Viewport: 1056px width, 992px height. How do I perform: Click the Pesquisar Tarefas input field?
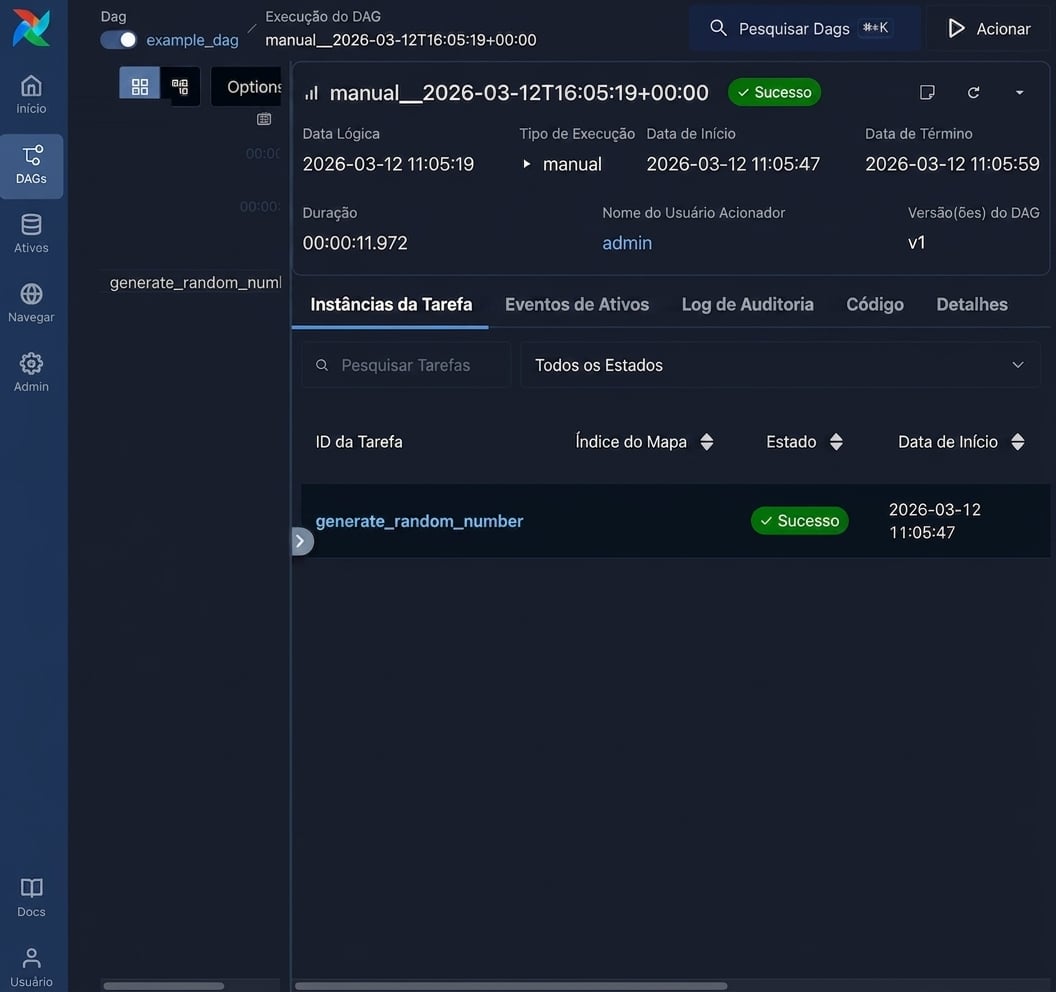click(x=405, y=365)
